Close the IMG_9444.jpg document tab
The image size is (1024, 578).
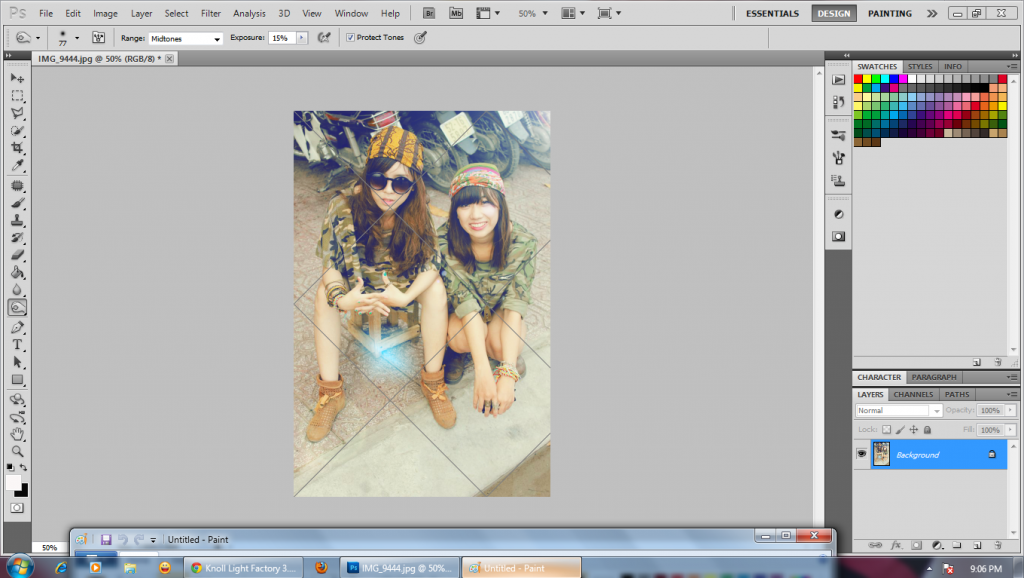click(x=170, y=59)
